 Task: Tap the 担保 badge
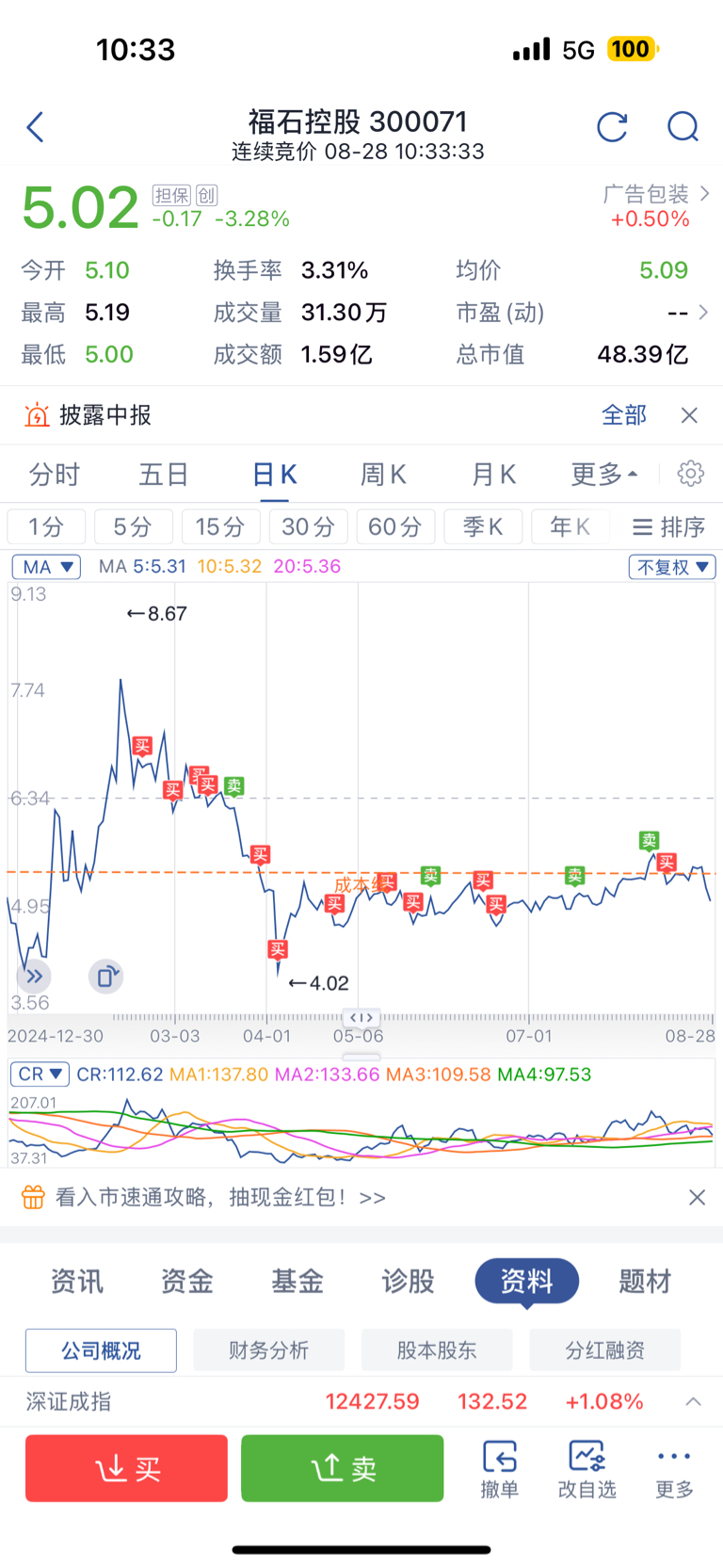tap(171, 195)
